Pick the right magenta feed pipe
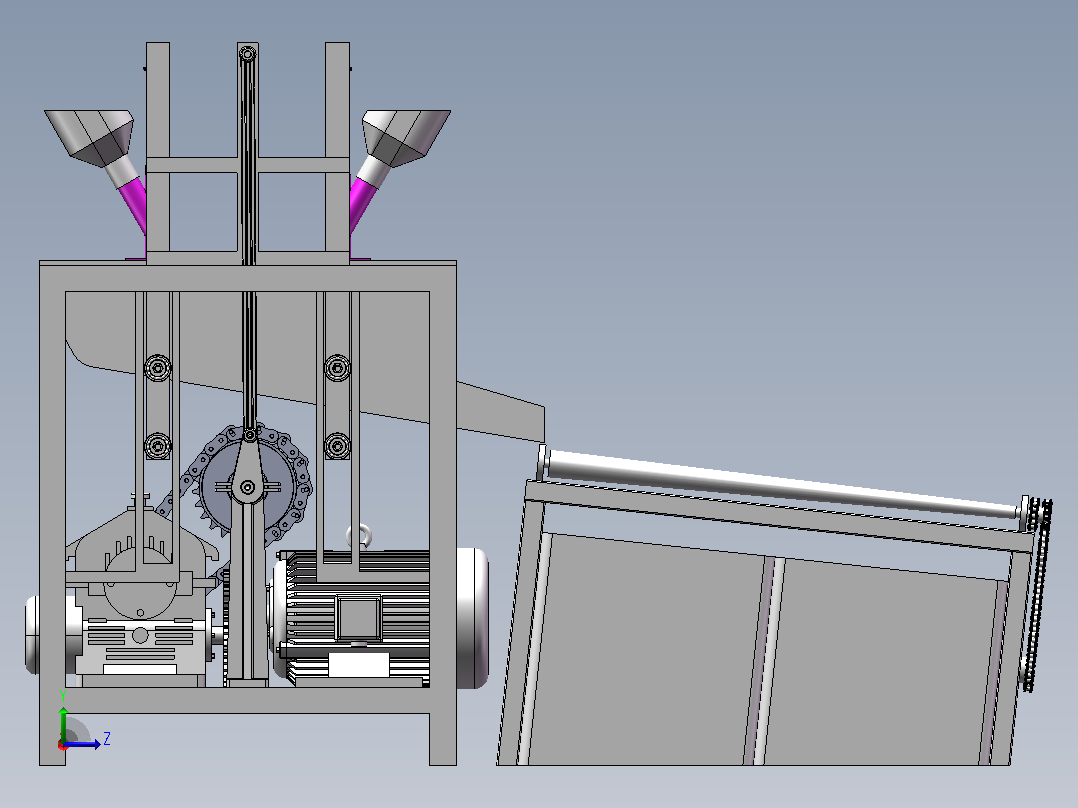The image size is (1078, 808). point(362,205)
